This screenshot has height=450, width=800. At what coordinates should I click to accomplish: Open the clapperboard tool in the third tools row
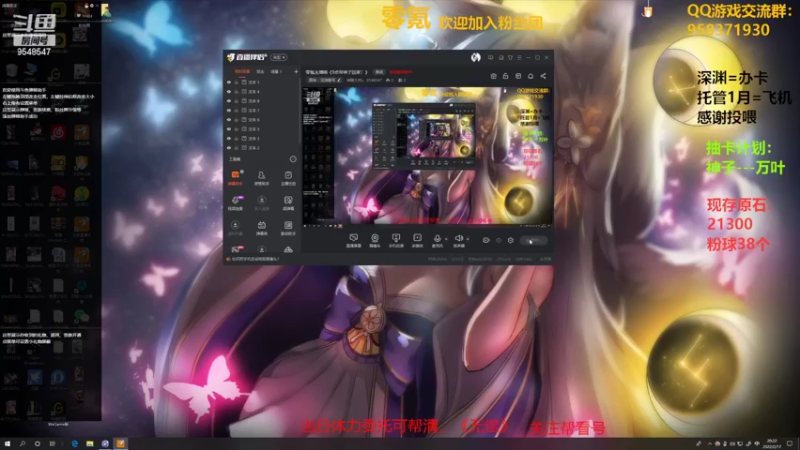click(261, 227)
